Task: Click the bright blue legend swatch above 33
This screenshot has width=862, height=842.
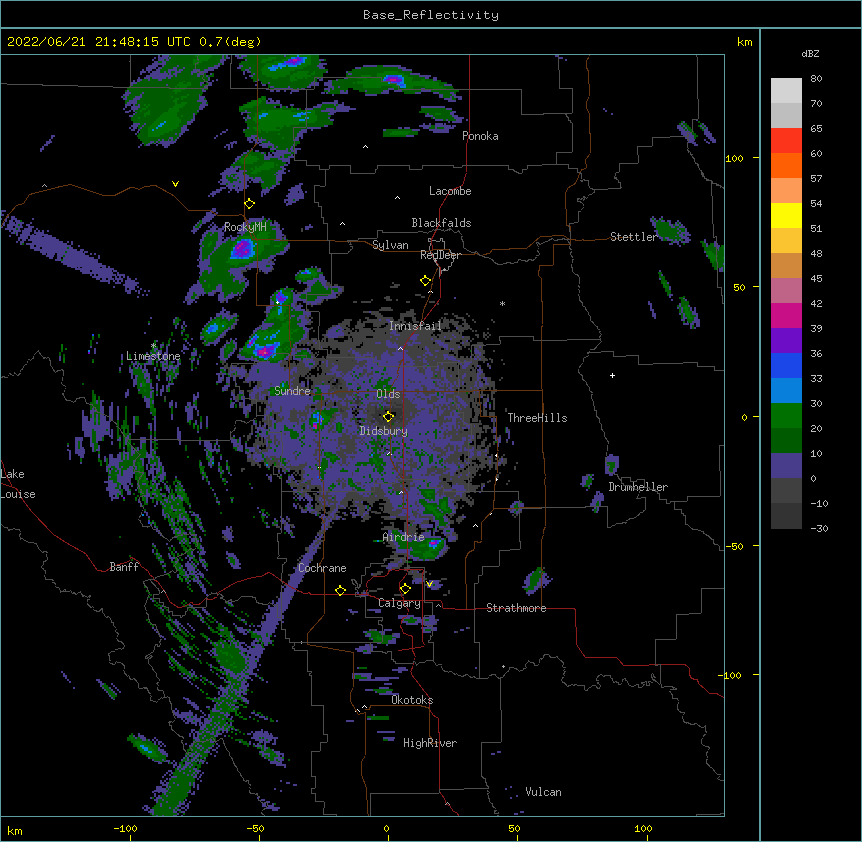Action: [x=786, y=365]
